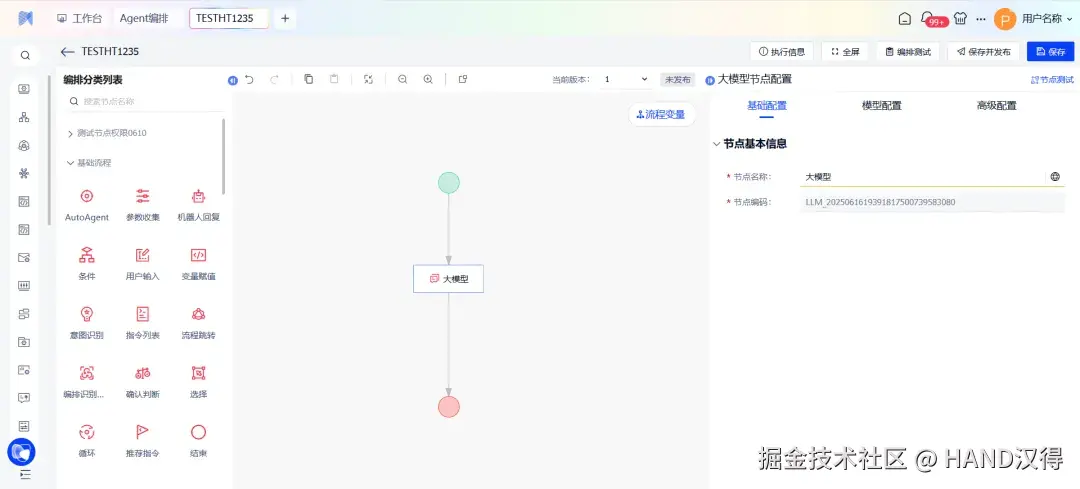The width and height of the screenshot is (1080, 489).
Task: Switch to the 高级配置 tab
Action: coord(997,106)
